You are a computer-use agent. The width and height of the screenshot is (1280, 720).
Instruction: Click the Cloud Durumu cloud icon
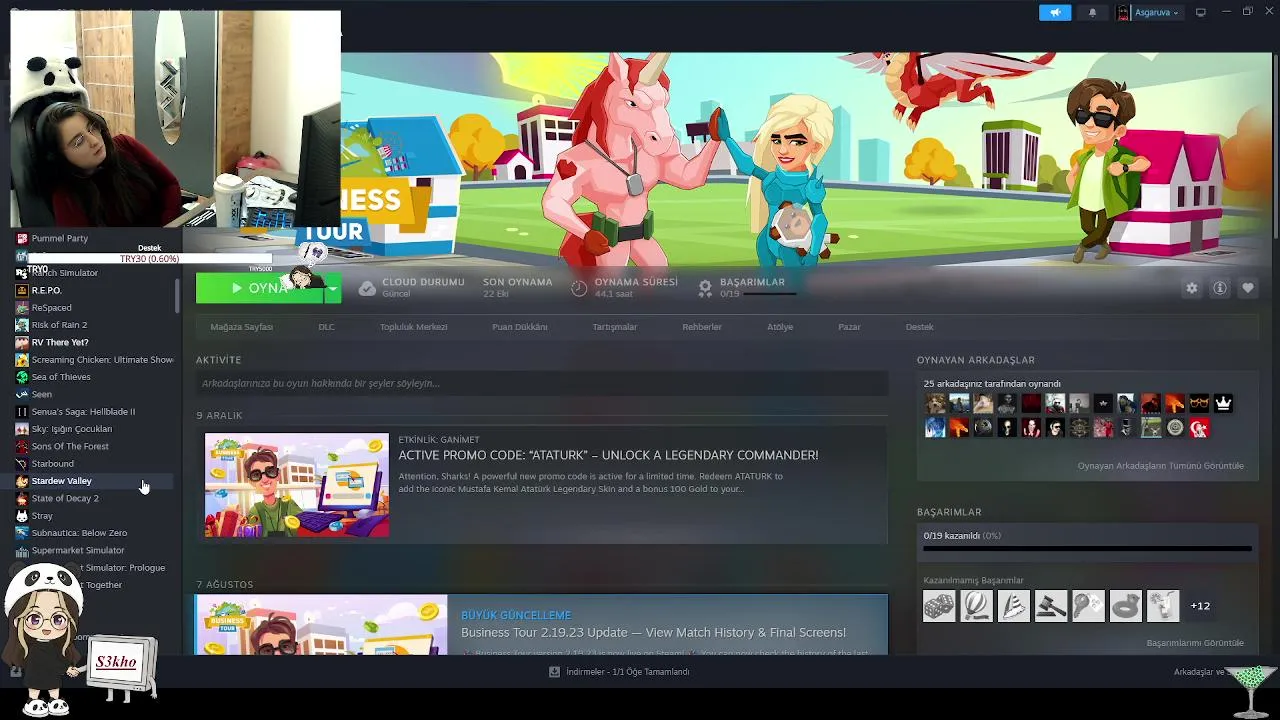(367, 288)
